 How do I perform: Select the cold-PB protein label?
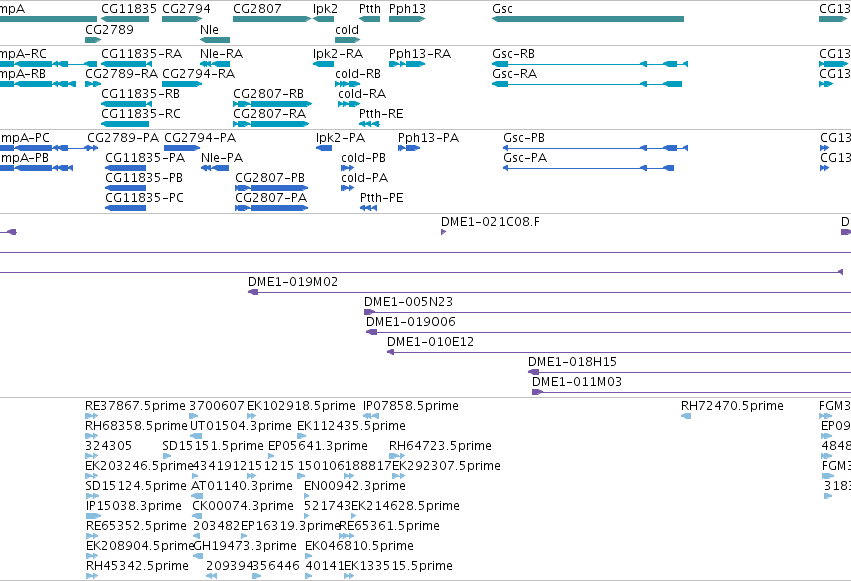[364, 158]
